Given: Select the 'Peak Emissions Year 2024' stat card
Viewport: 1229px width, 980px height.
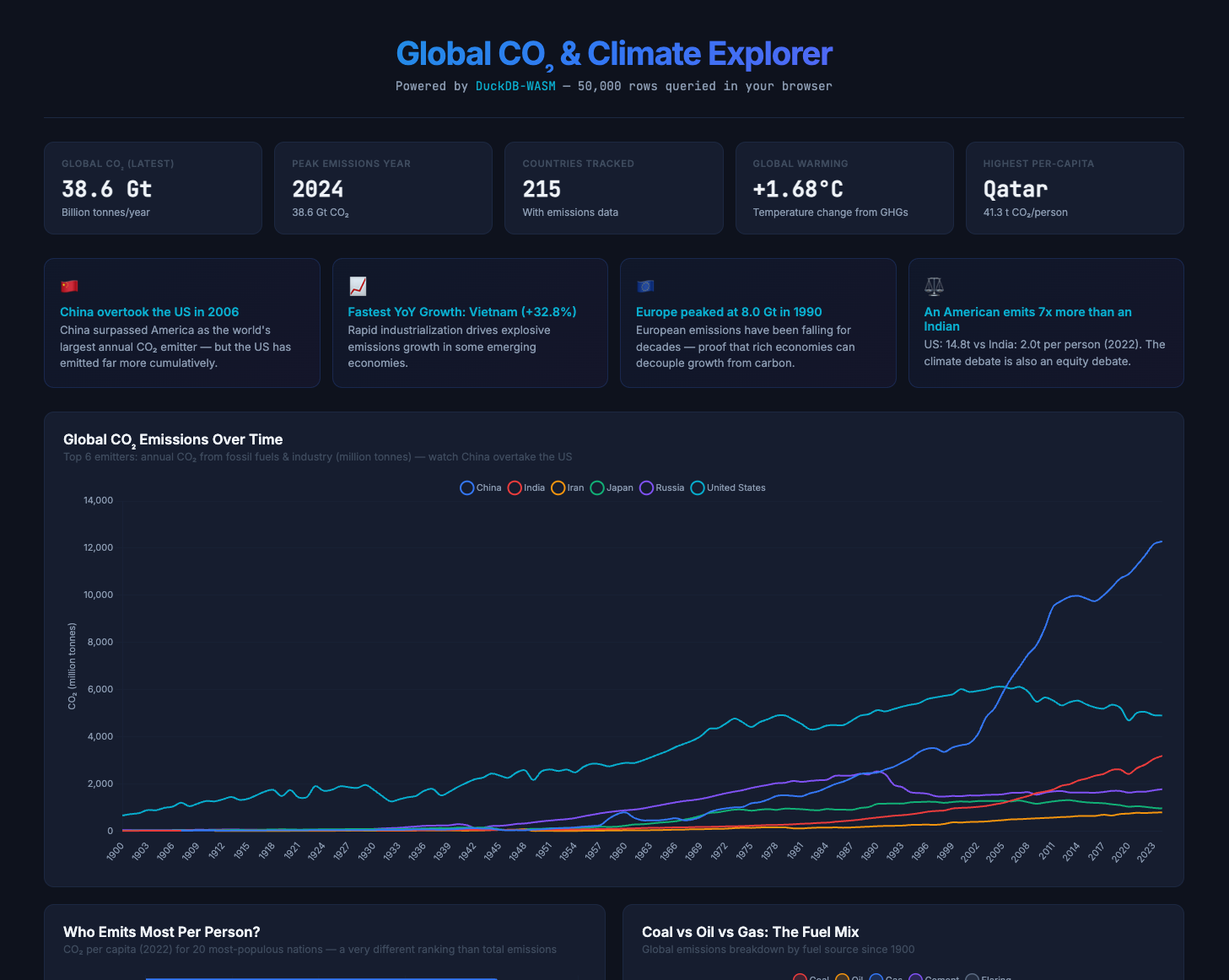Looking at the screenshot, I should 383,188.
